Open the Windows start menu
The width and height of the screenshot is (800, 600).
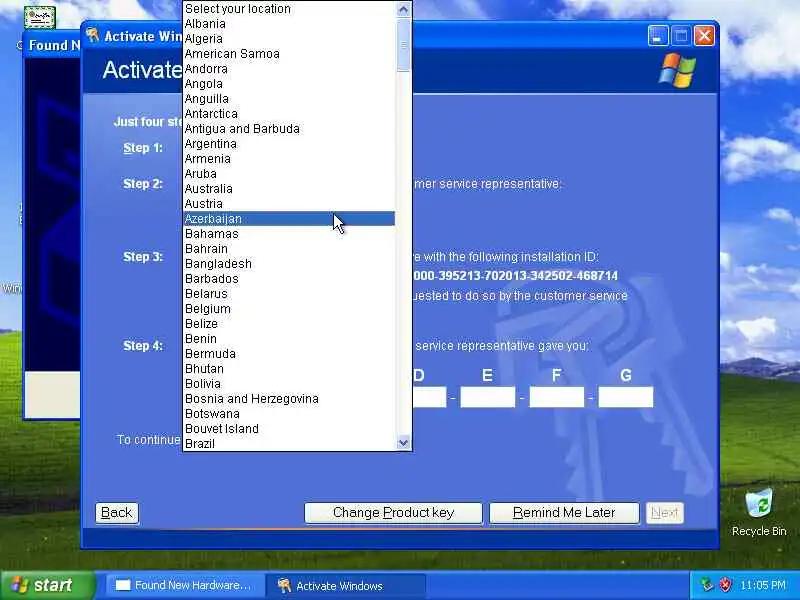tap(48, 585)
